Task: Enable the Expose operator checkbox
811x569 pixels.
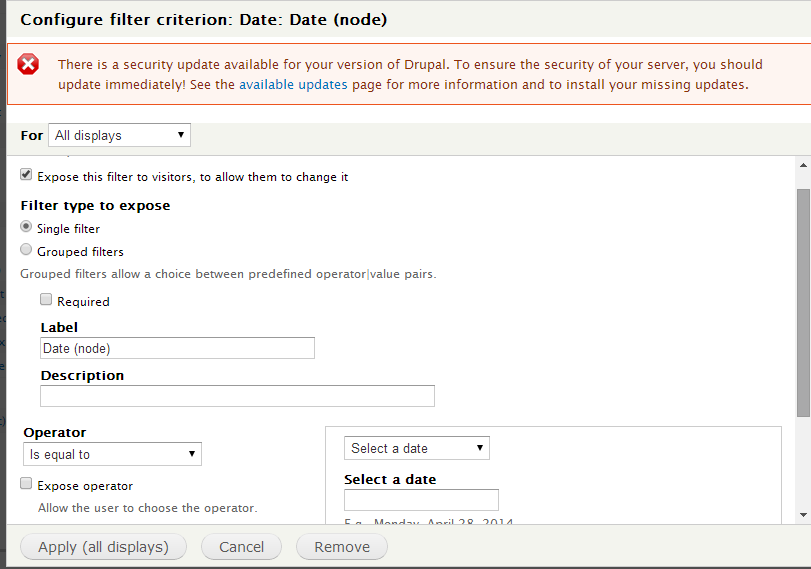Action: (26, 483)
